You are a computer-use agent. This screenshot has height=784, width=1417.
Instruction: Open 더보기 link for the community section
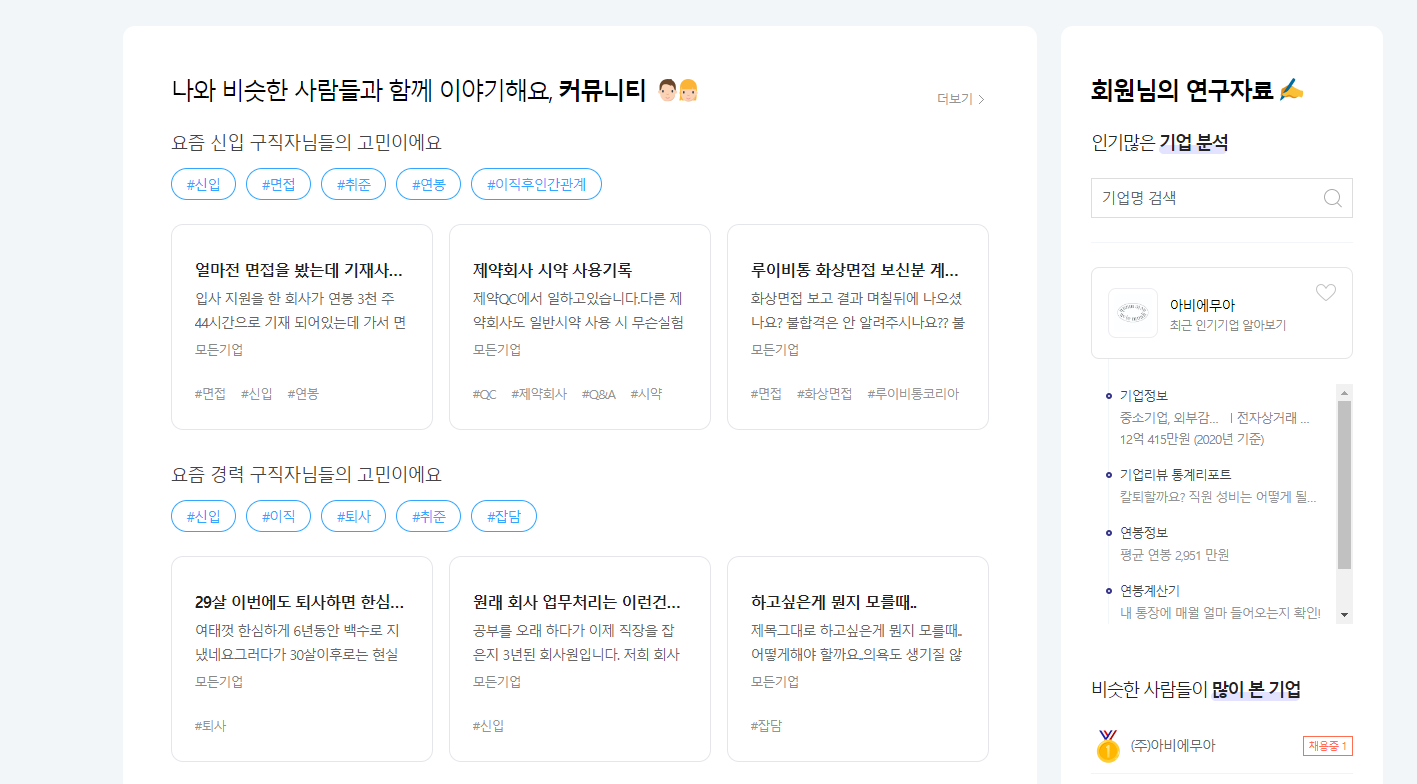point(961,99)
